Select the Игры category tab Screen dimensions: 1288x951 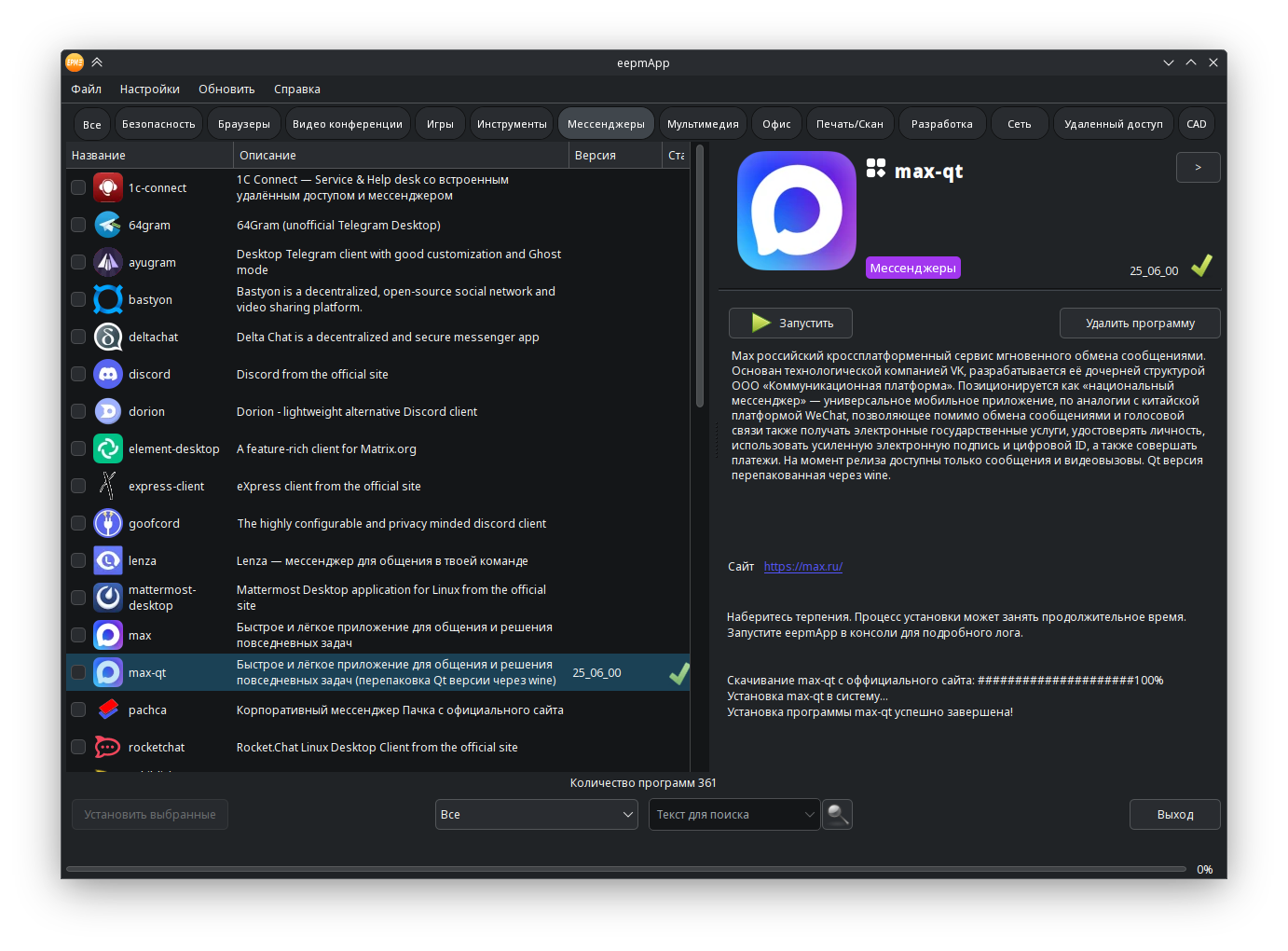(440, 124)
